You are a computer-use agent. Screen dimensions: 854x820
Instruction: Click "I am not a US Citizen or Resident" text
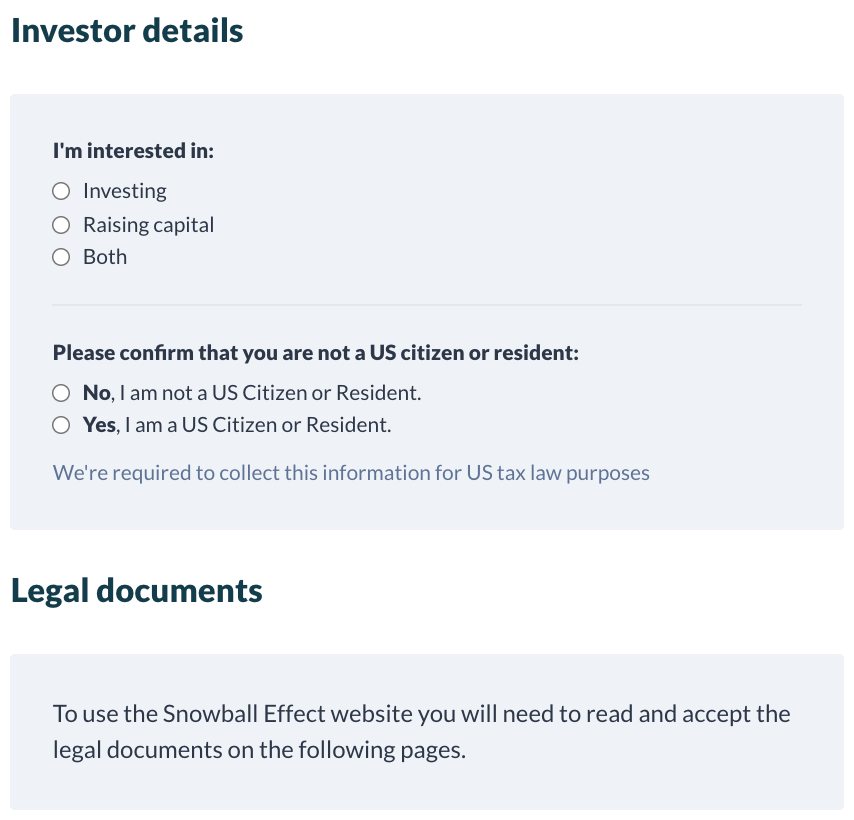(270, 393)
